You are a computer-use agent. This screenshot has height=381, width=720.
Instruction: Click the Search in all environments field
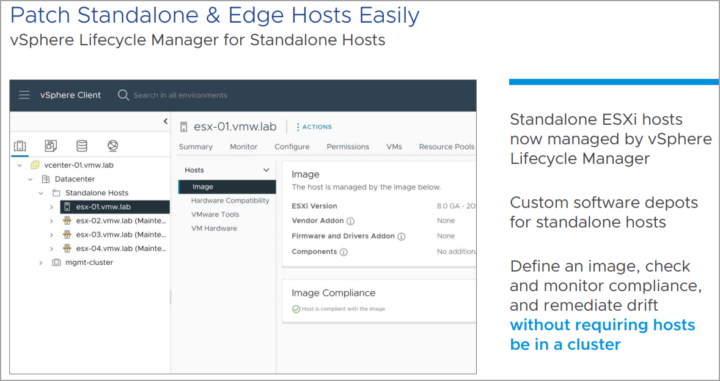pyautogui.click(x=180, y=95)
